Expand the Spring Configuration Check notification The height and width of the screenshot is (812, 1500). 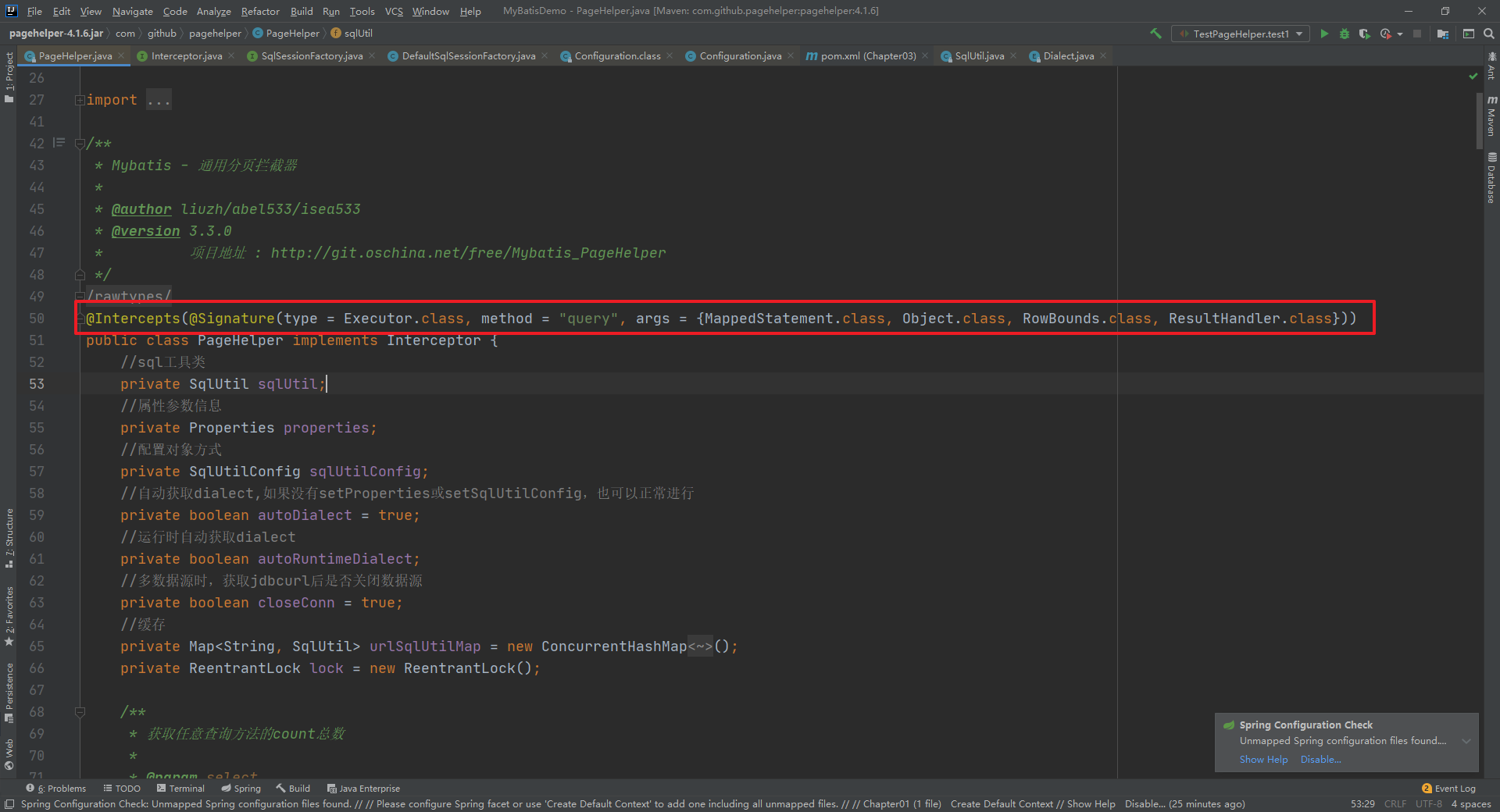(1466, 741)
